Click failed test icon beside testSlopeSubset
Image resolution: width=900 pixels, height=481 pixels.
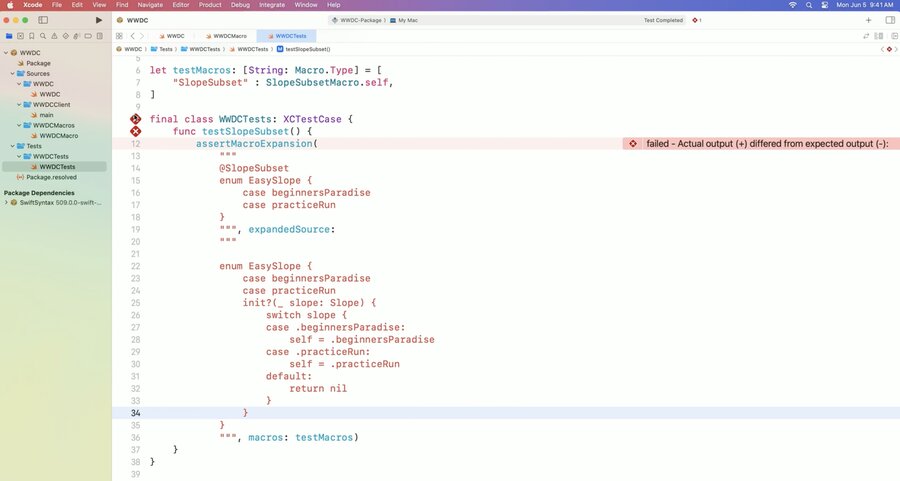point(135,131)
